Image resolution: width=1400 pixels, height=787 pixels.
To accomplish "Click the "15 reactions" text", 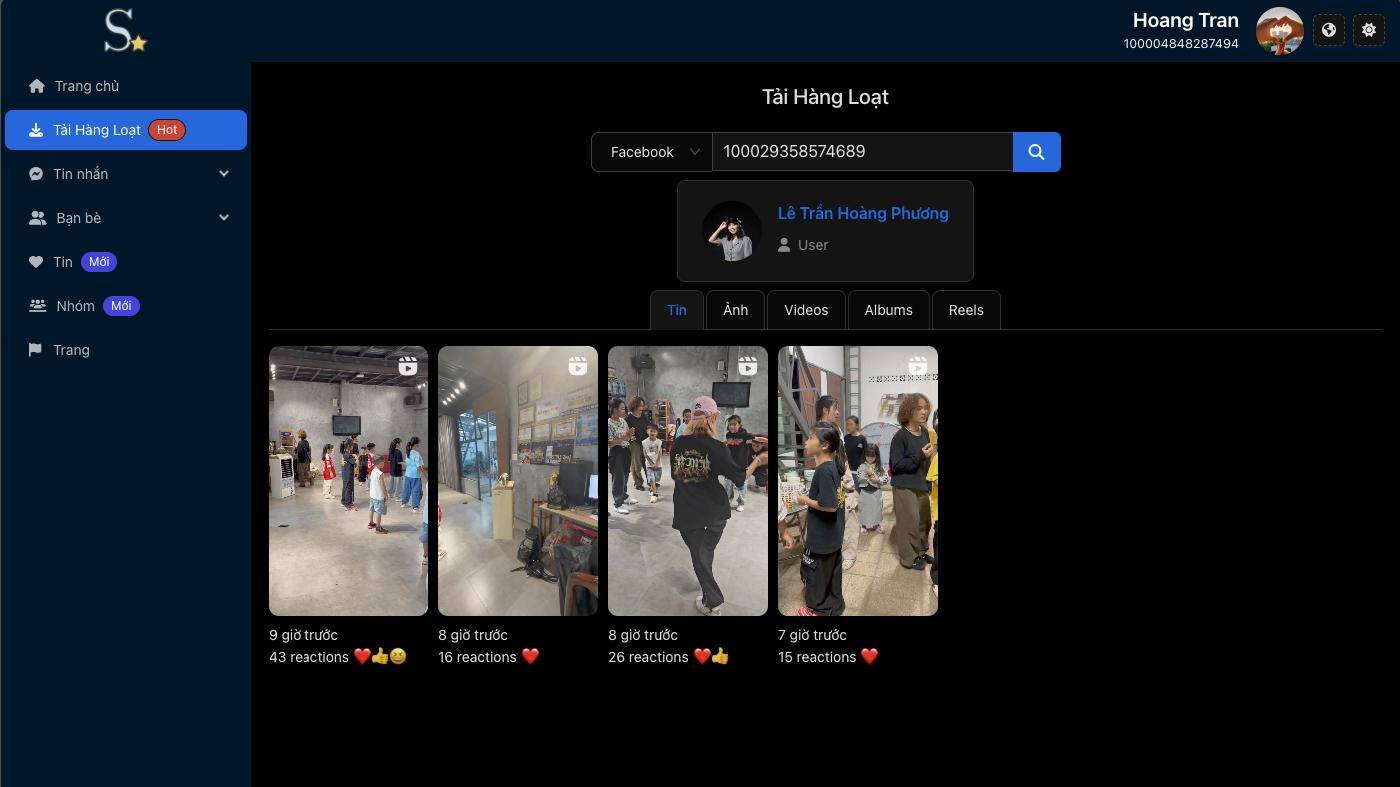I will [x=817, y=657].
